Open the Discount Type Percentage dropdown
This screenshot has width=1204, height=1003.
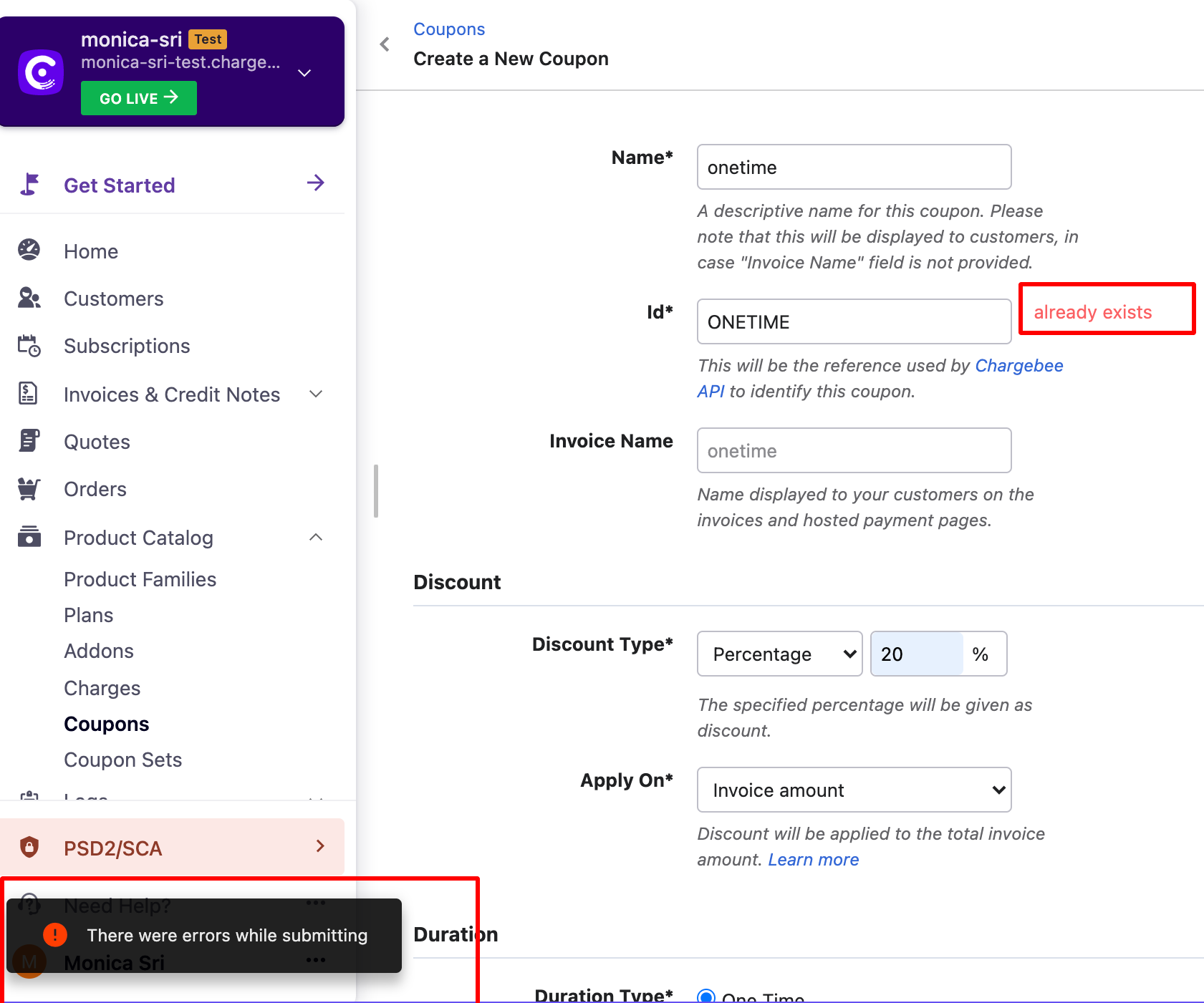[x=779, y=654]
